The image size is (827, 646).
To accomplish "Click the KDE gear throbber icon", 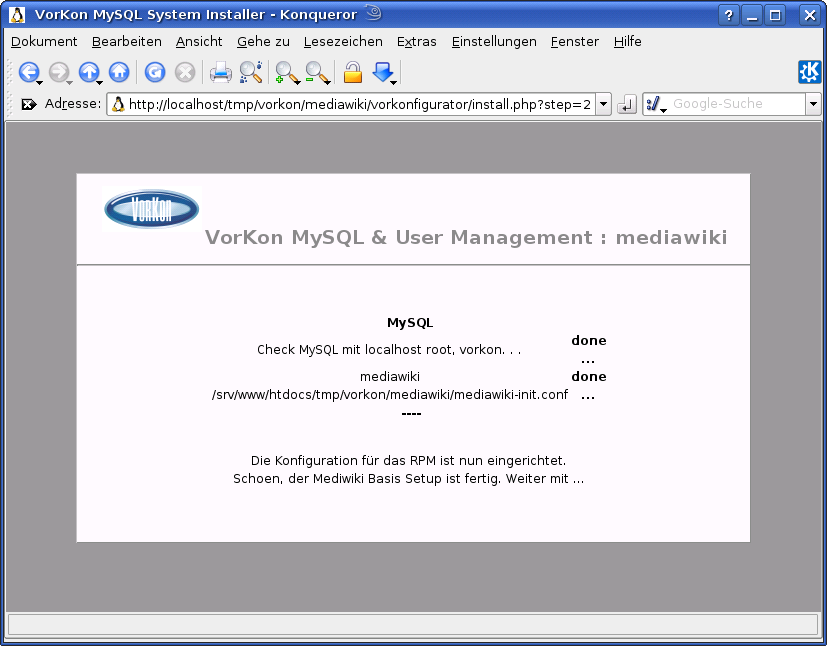I will pyautogui.click(x=810, y=72).
